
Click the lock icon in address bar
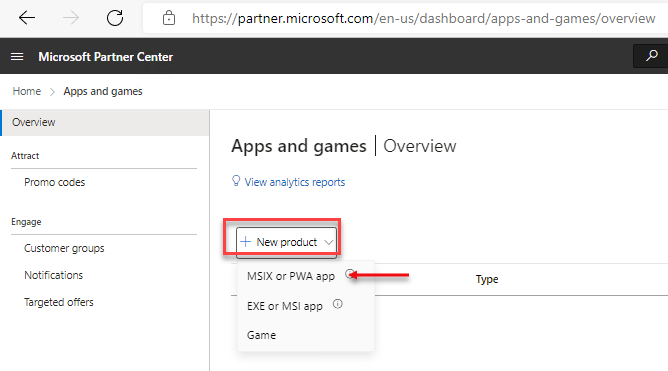coord(169,18)
